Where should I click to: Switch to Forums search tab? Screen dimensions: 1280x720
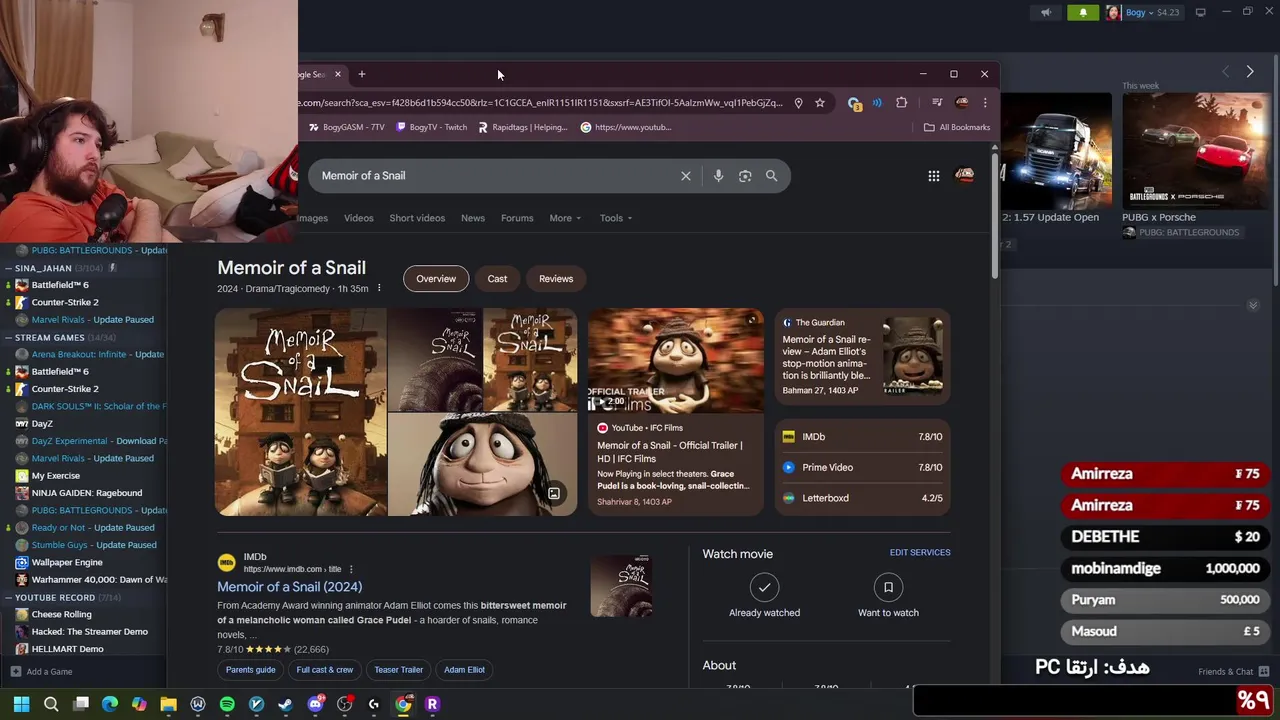pyautogui.click(x=517, y=218)
